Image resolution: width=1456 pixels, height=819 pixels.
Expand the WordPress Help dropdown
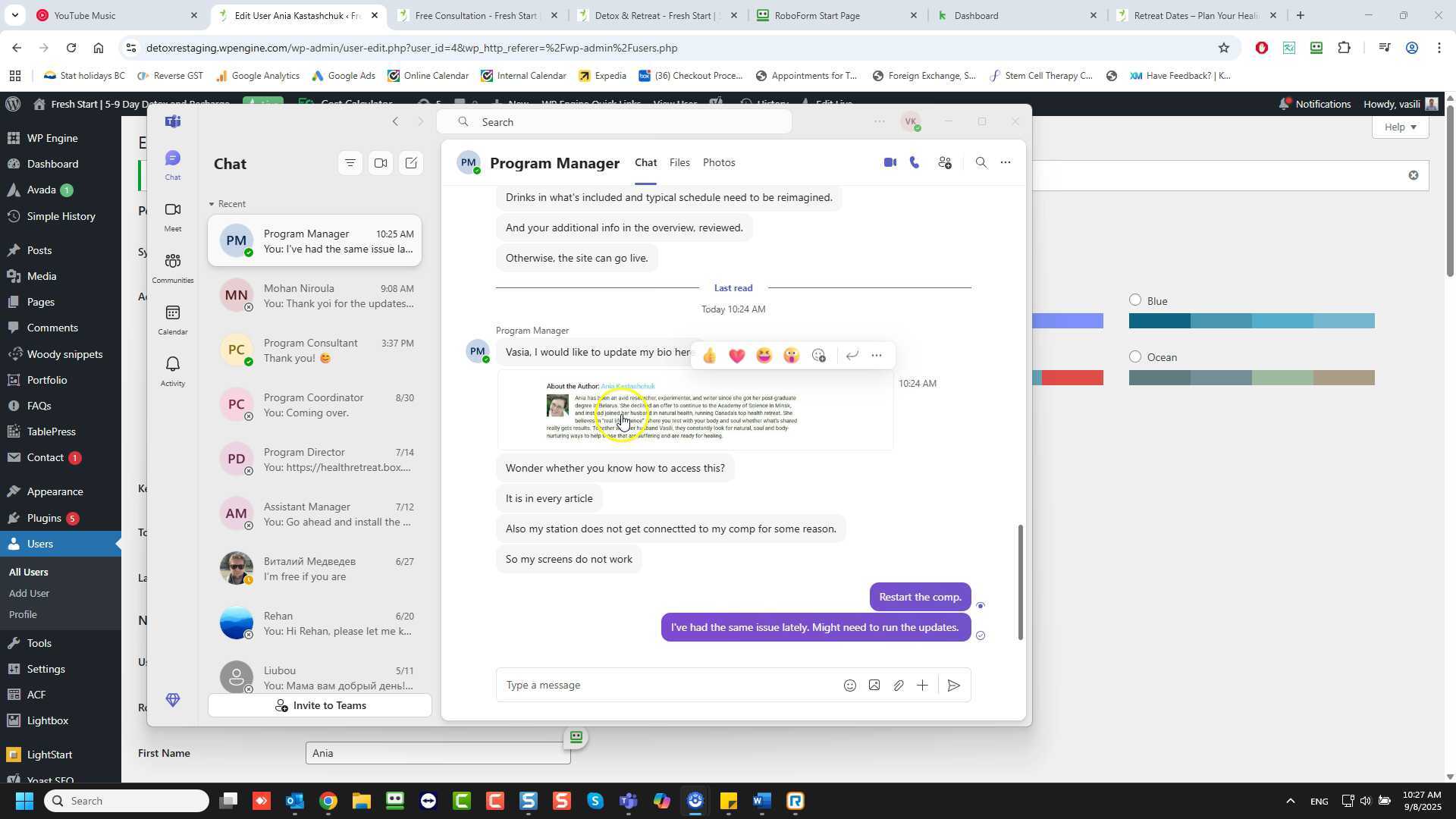[1400, 127]
